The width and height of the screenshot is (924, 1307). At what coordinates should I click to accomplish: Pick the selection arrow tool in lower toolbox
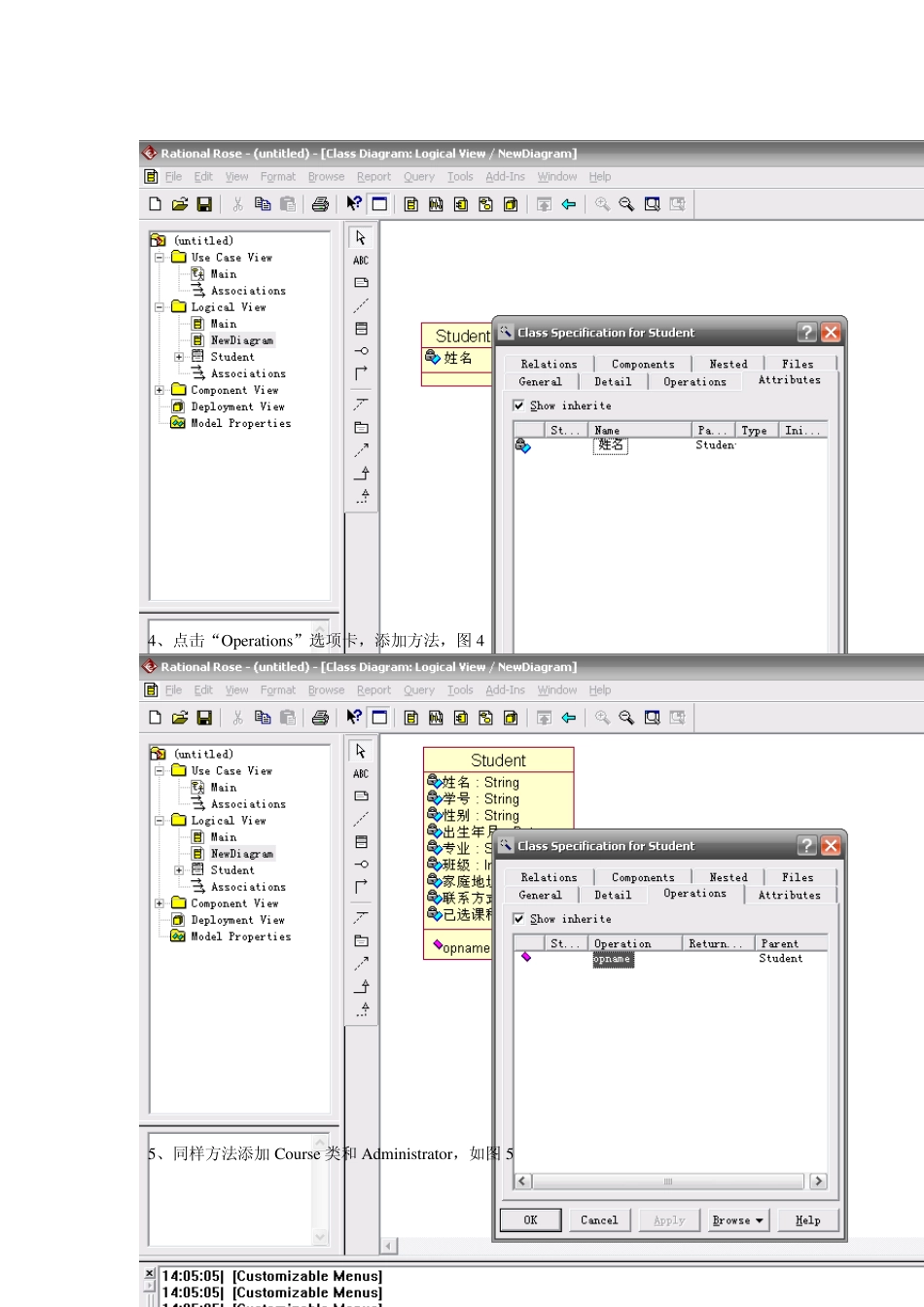pos(361,752)
